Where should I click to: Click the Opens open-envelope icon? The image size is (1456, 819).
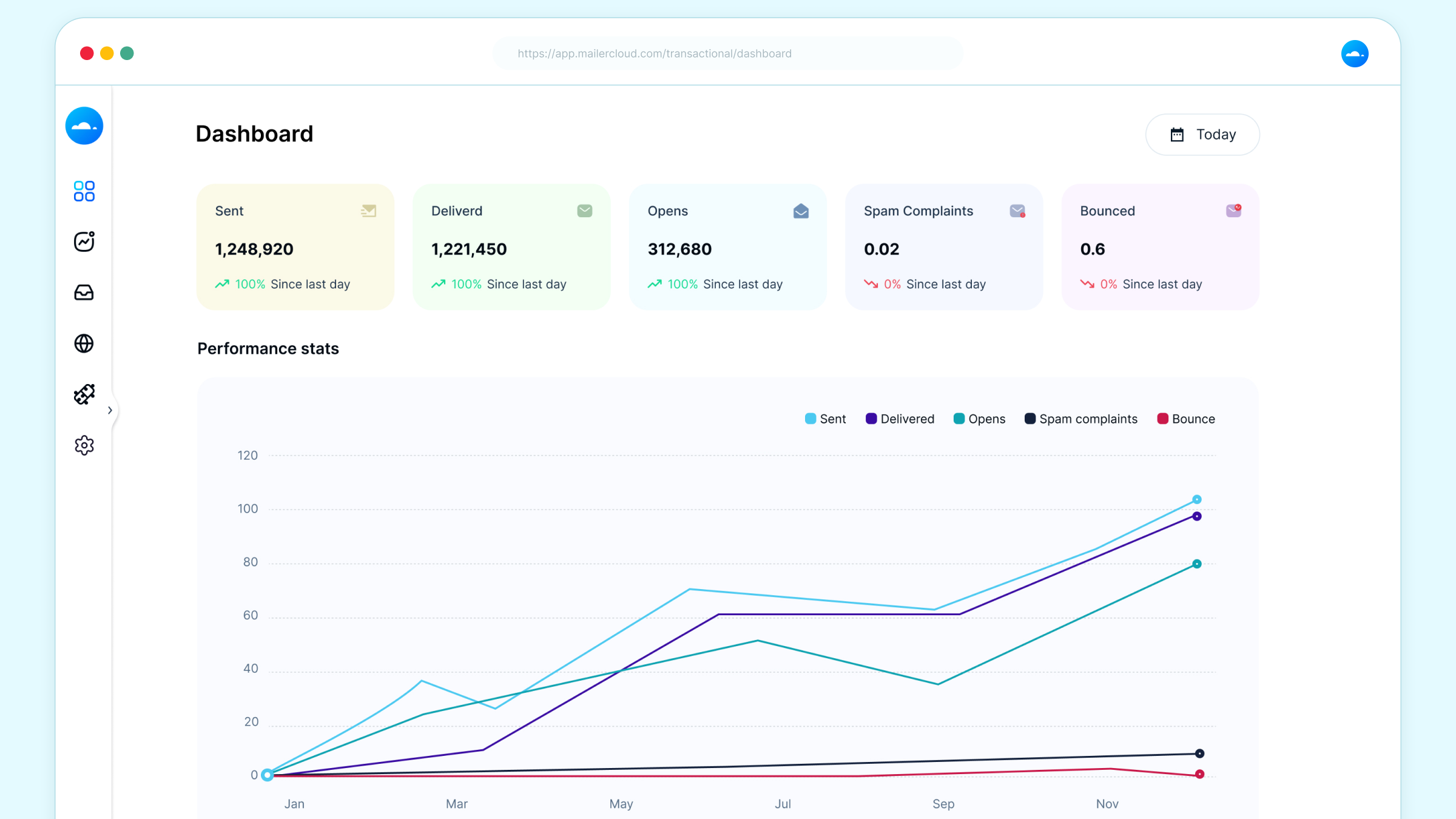click(x=801, y=211)
